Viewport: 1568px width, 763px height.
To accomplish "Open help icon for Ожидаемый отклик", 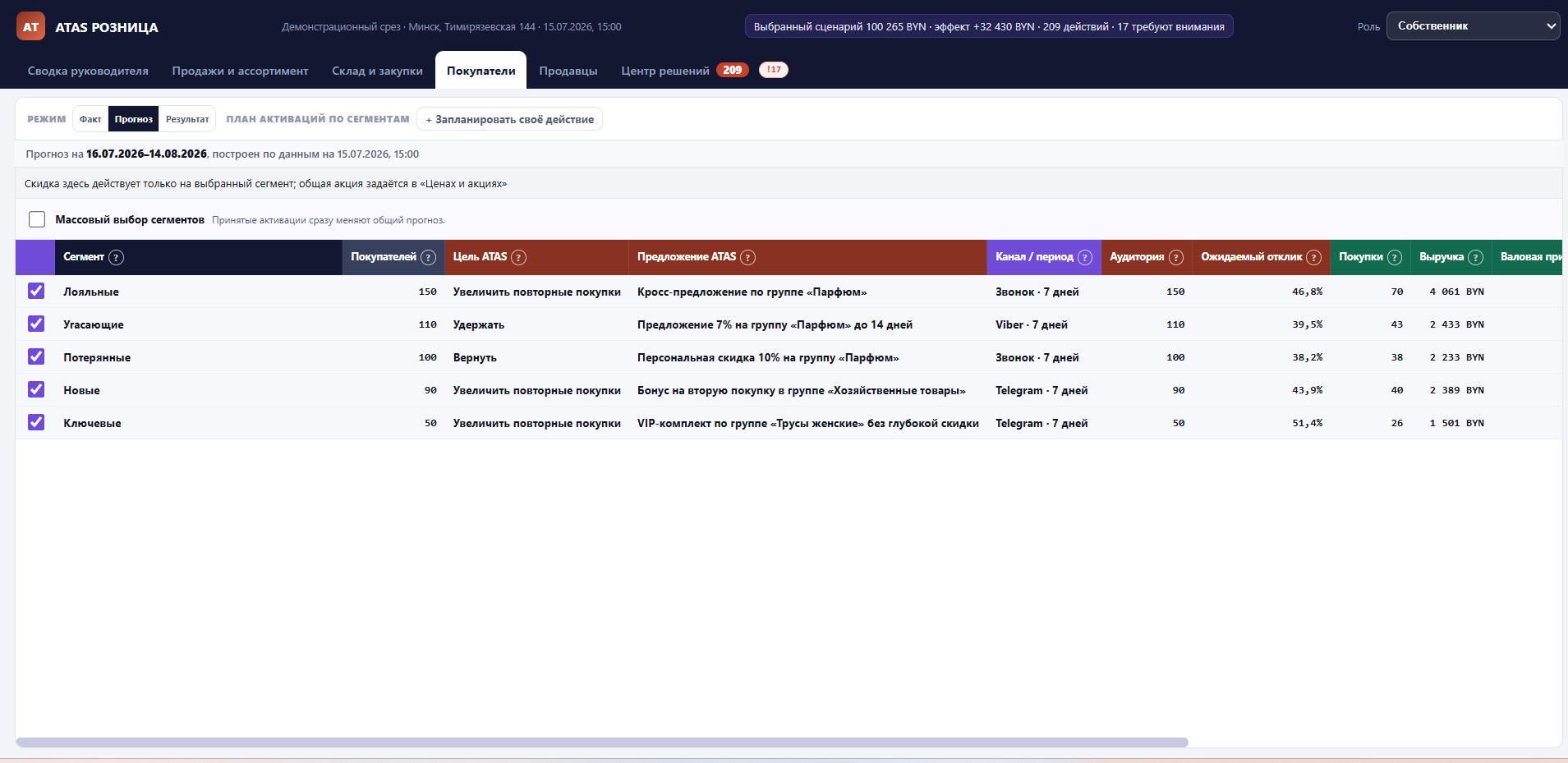I will pos(1314,257).
